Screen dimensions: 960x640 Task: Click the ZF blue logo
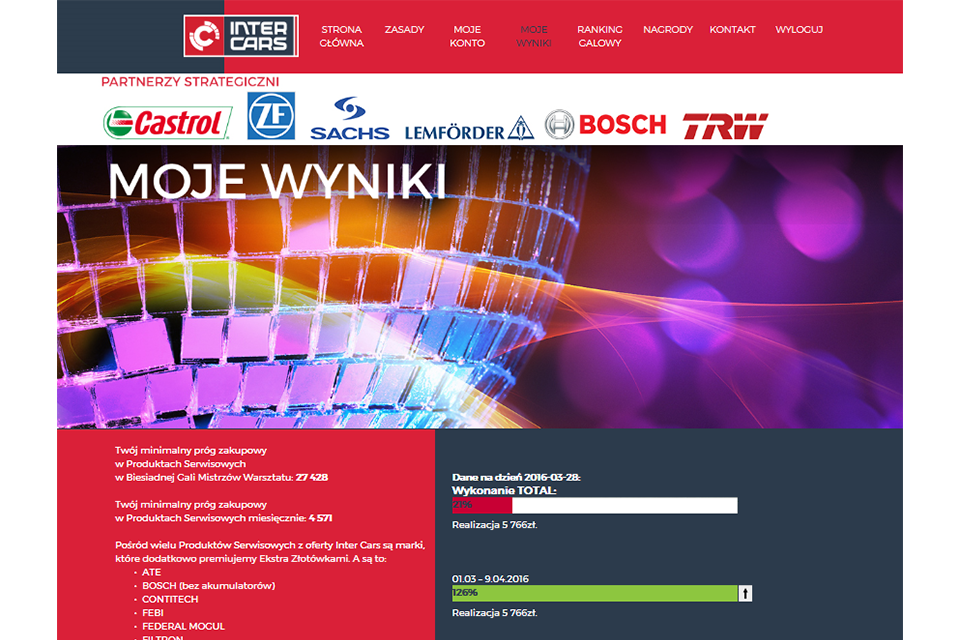tap(271, 116)
